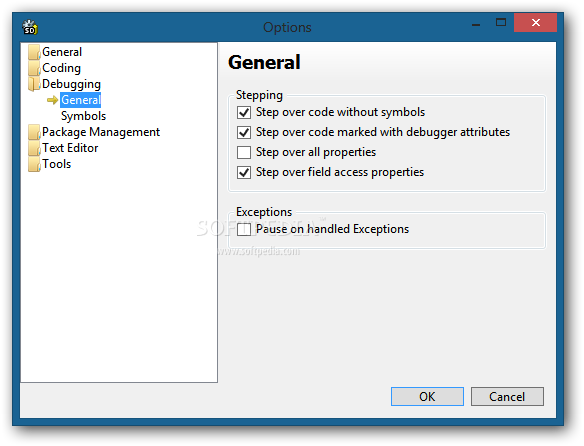The image size is (584, 446).
Task: Maximize the Options window
Action: [501, 23]
